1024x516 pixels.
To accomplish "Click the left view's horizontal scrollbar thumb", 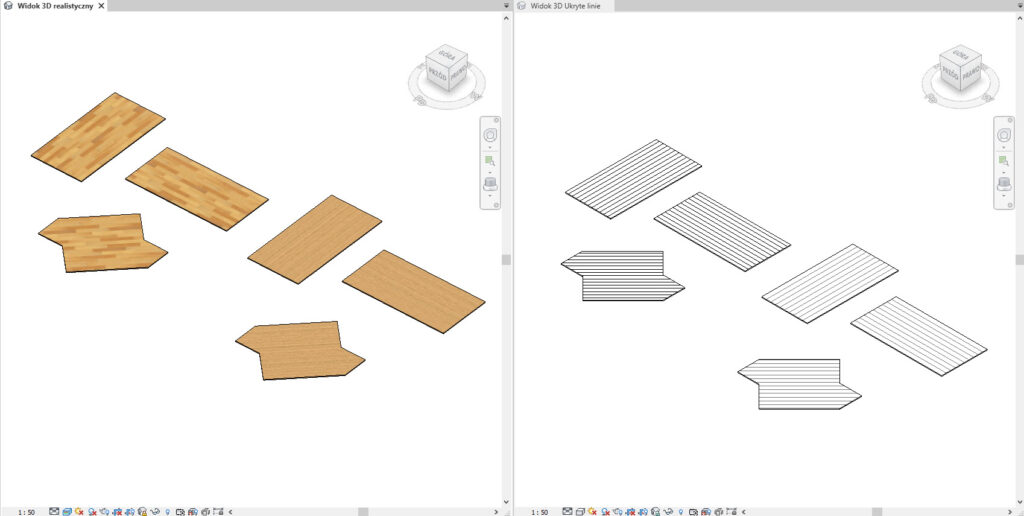I will point(363,511).
